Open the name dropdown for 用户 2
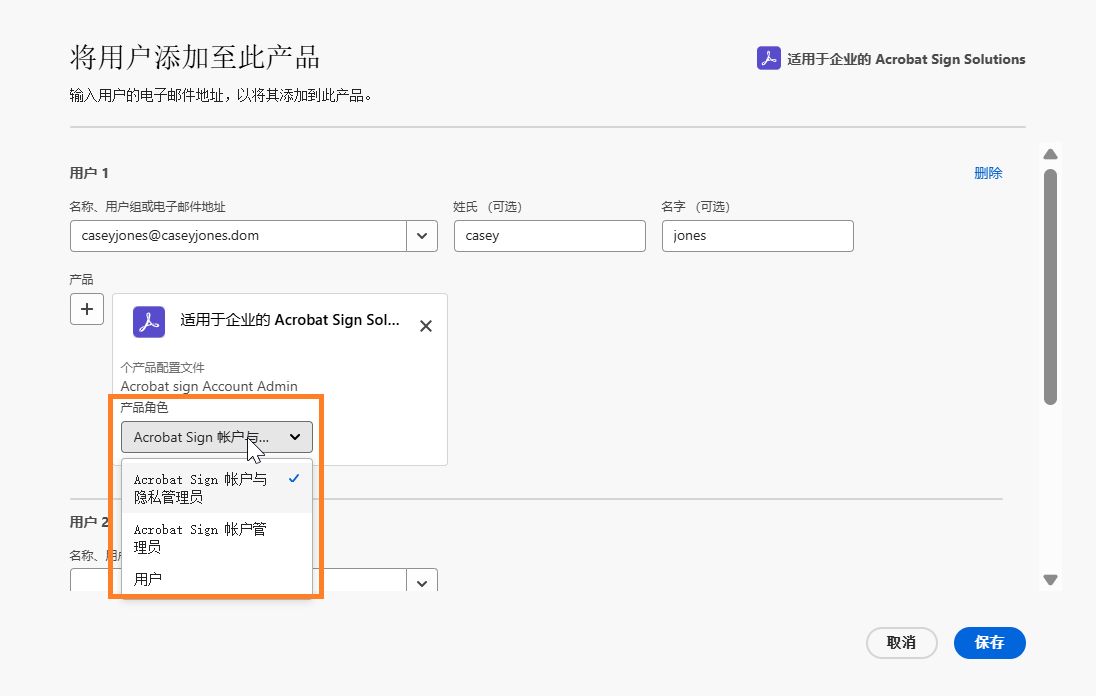The height and width of the screenshot is (696, 1096). point(421,582)
